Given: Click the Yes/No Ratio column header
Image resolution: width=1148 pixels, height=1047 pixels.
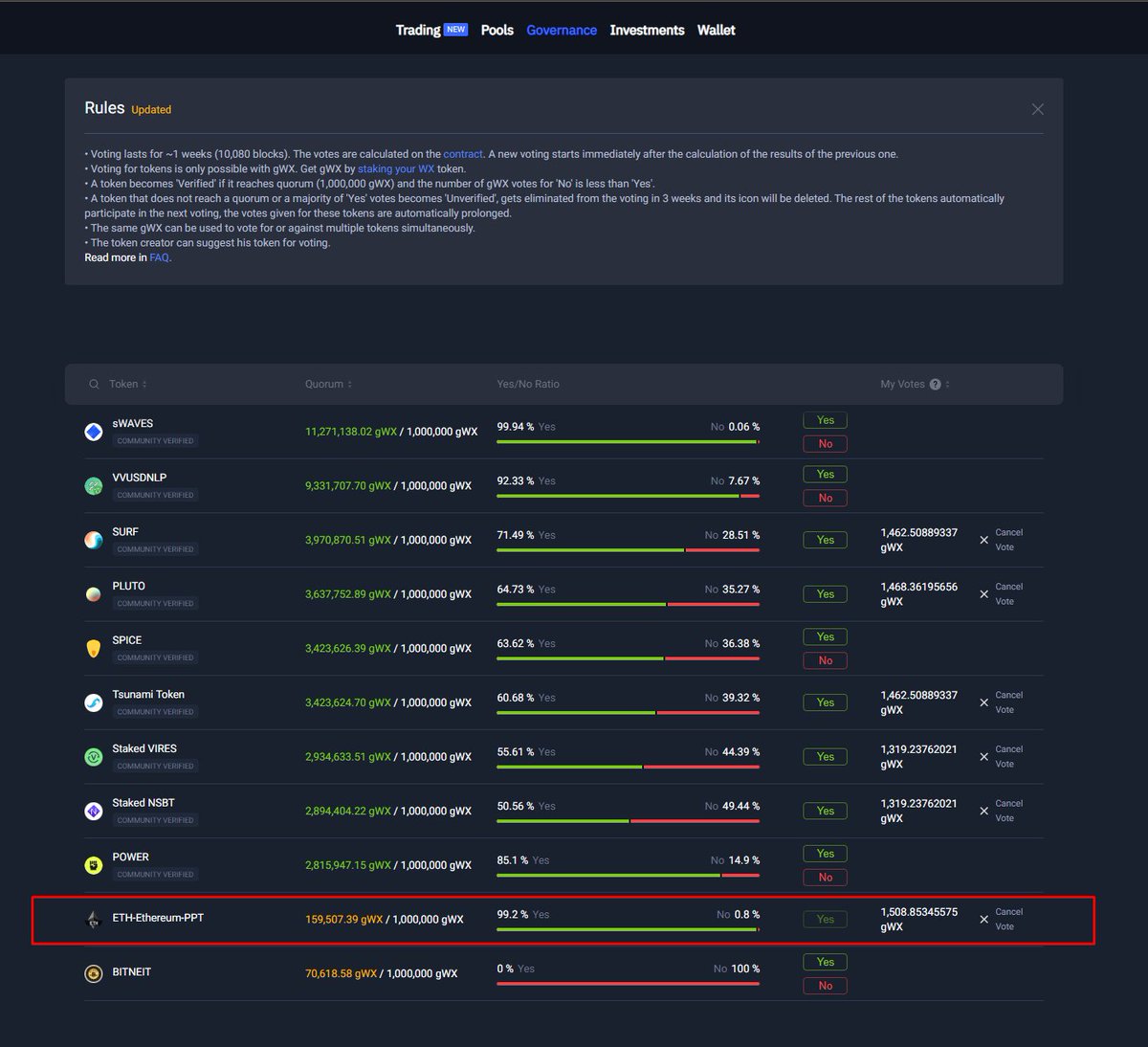Looking at the screenshot, I should (528, 384).
